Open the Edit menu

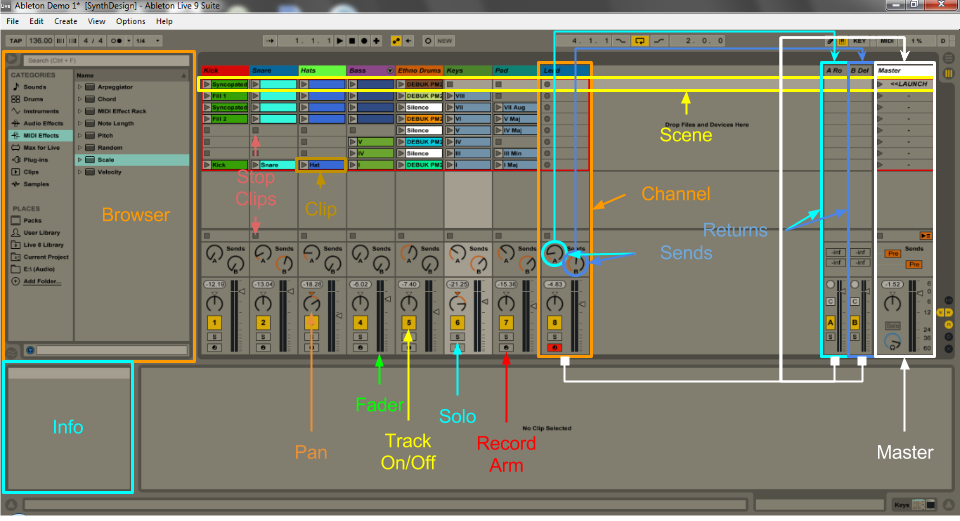click(x=36, y=21)
